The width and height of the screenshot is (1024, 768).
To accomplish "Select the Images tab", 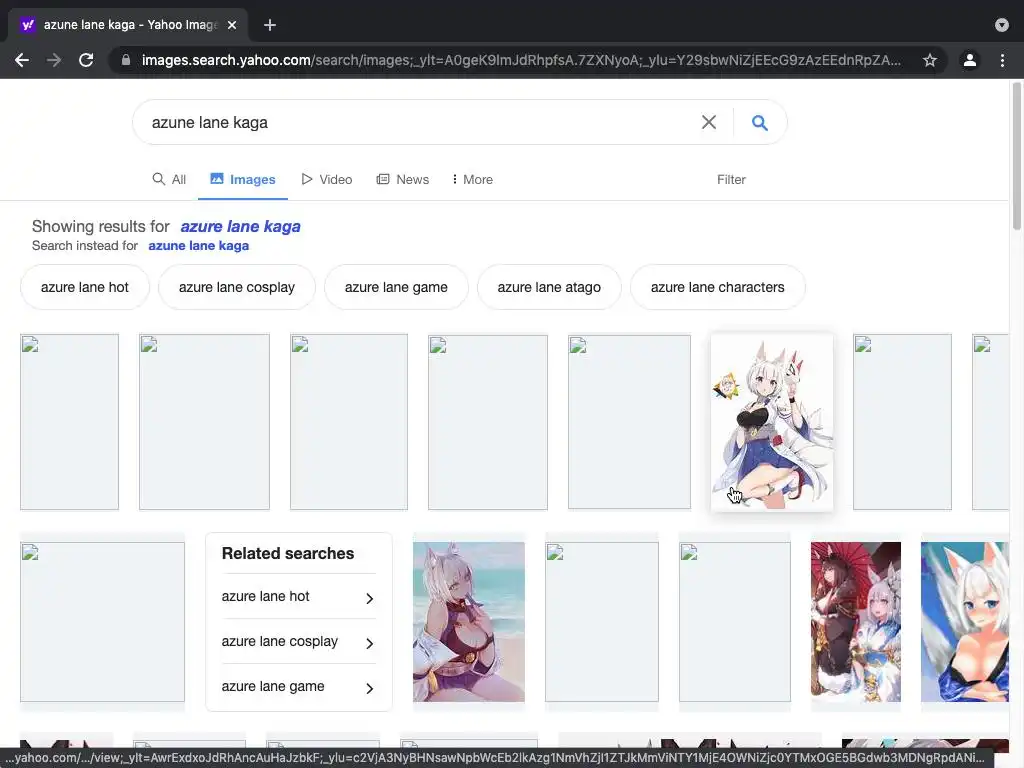I will click(x=243, y=179).
